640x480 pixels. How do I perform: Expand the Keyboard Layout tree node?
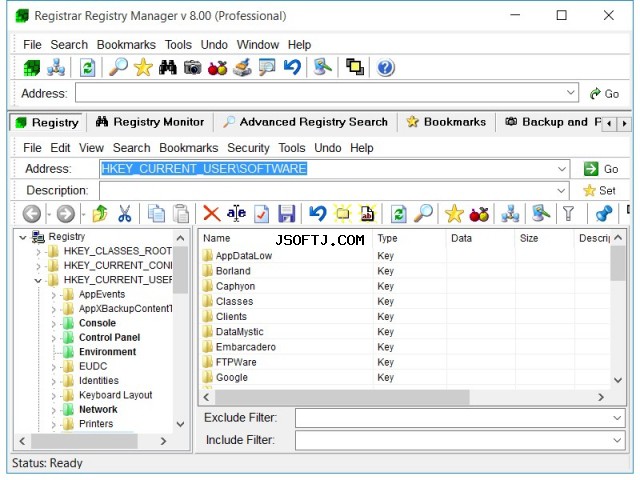pyautogui.click(x=53, y=396)
